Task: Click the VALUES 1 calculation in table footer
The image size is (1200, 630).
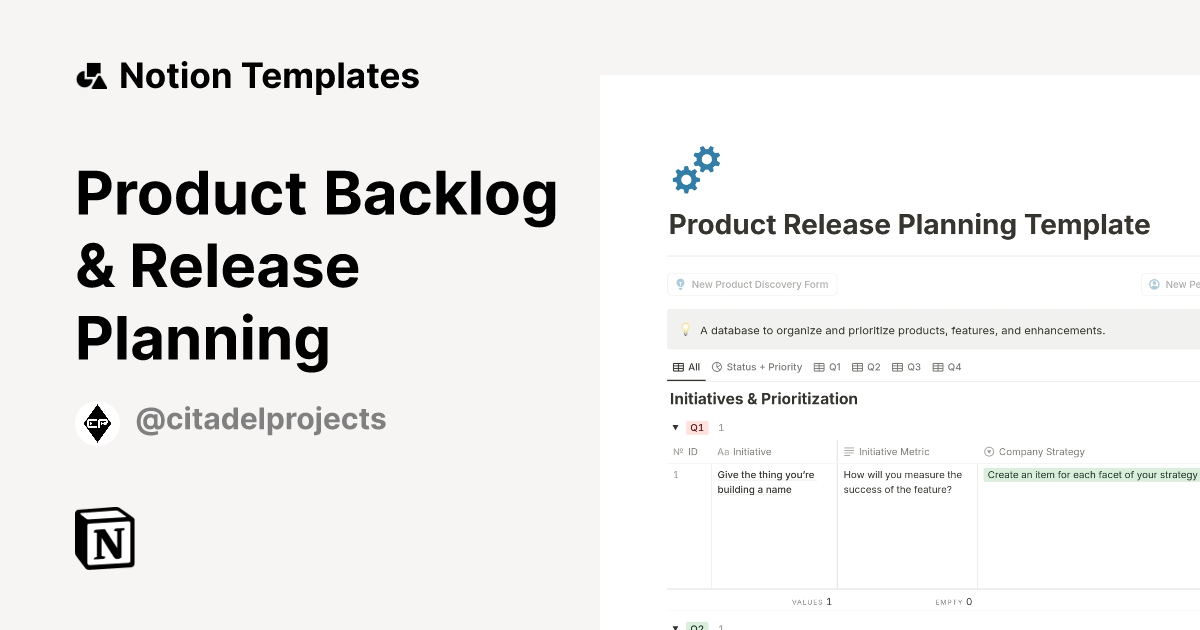Action: [x=812, y=601]
